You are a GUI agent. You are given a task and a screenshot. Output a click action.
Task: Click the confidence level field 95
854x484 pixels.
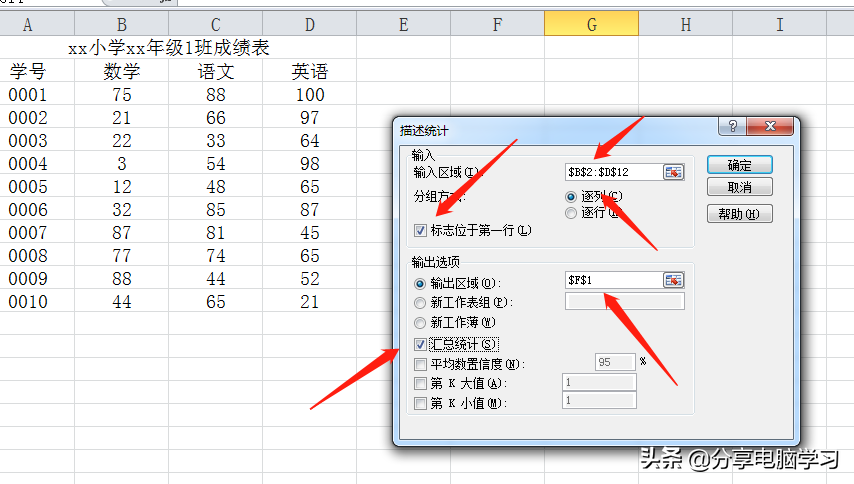615,362
